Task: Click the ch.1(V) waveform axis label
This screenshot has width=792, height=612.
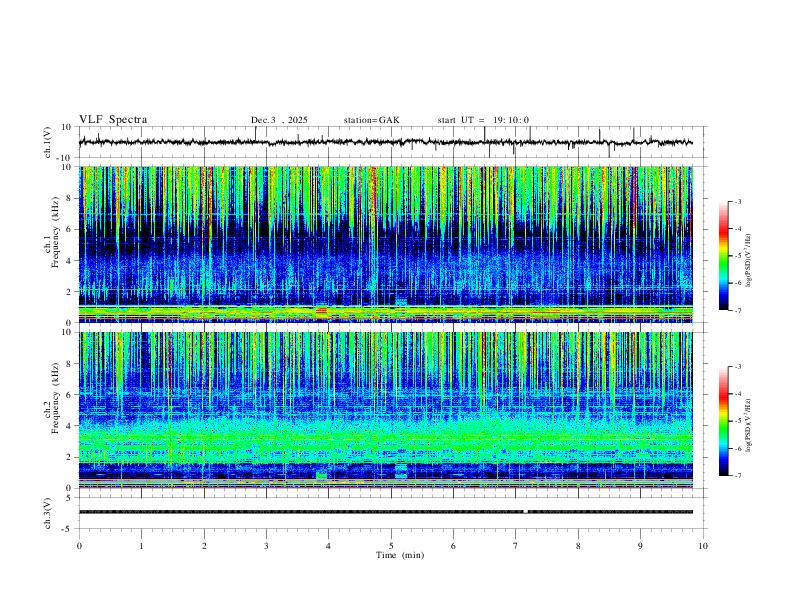Action: [48, 142]
